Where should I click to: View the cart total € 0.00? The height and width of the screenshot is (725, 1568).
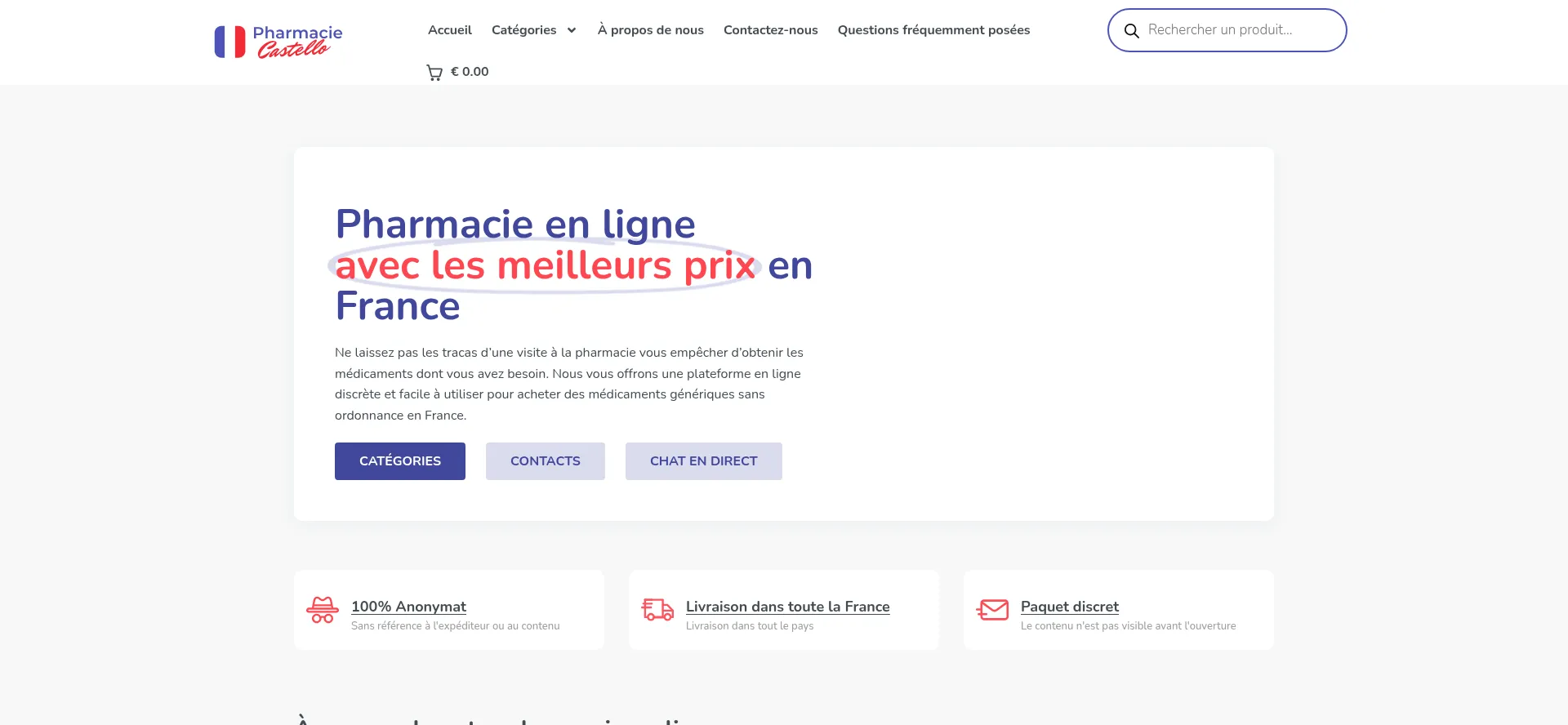click(470, 72)
